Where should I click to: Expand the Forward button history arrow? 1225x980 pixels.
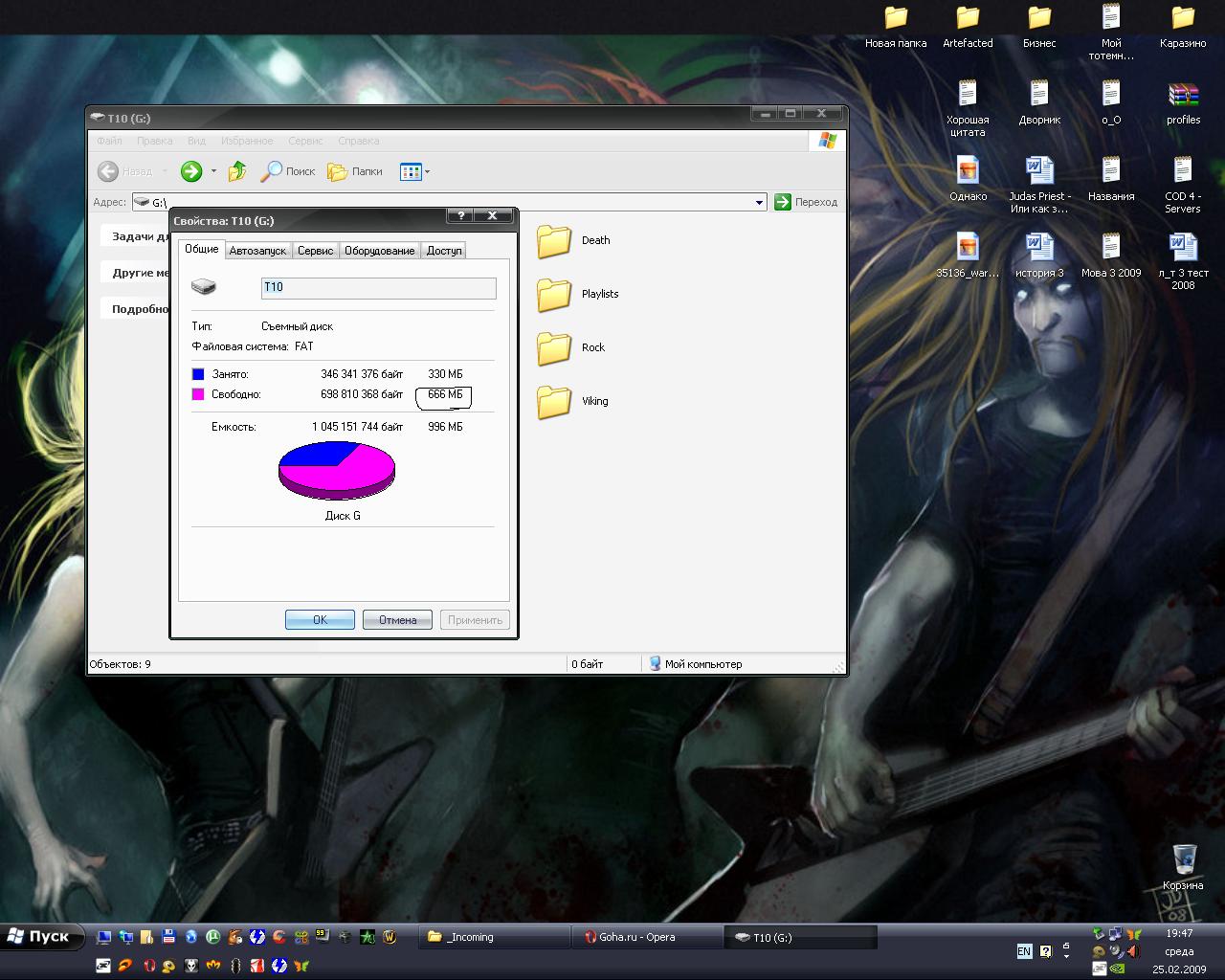coord(213,171)
